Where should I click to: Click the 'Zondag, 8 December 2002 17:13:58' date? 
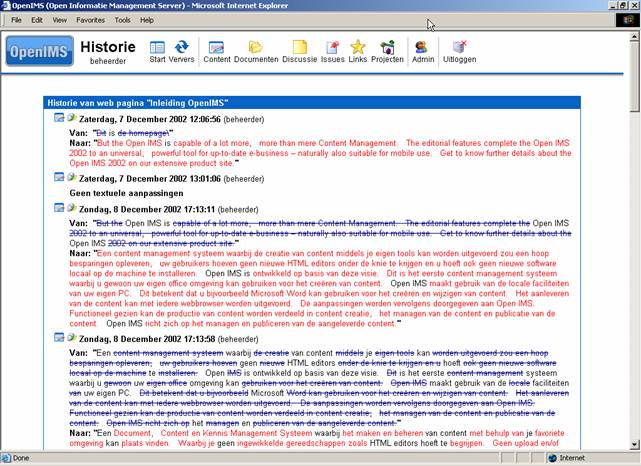point(147,339)
